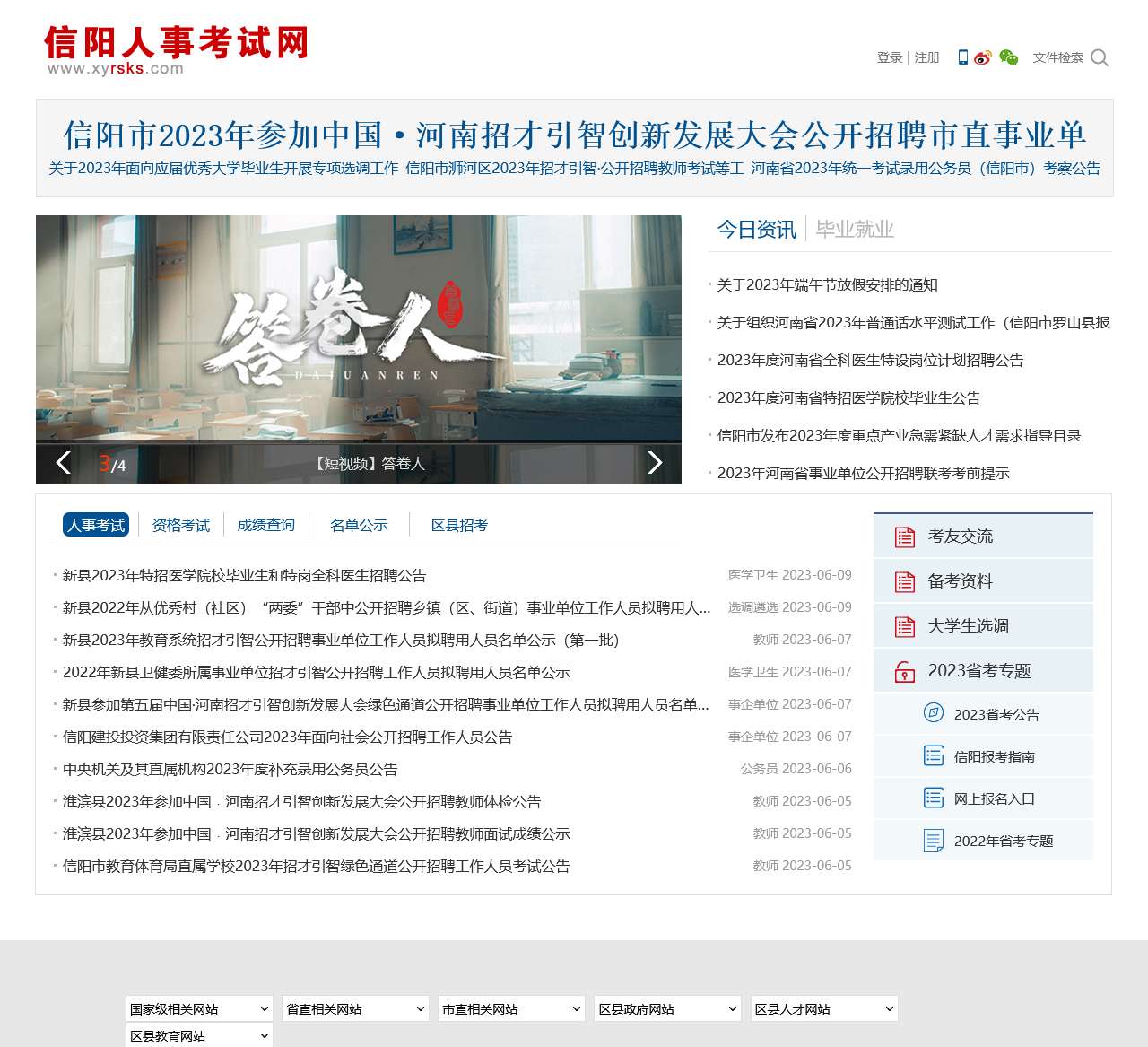
Task: Click the 网上报名入口 list icon
Action: click(x=934, y=798)
